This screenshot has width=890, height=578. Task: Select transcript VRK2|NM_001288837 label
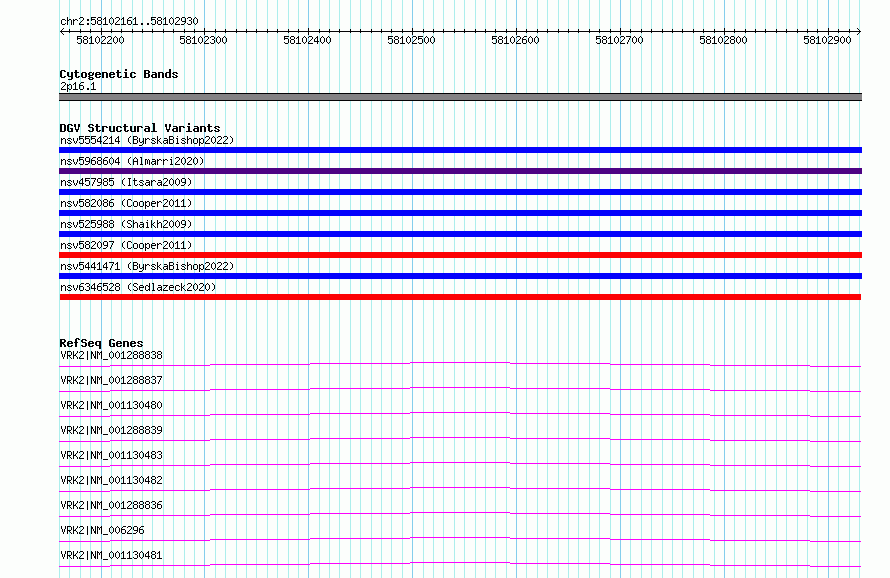pos(111,380)
